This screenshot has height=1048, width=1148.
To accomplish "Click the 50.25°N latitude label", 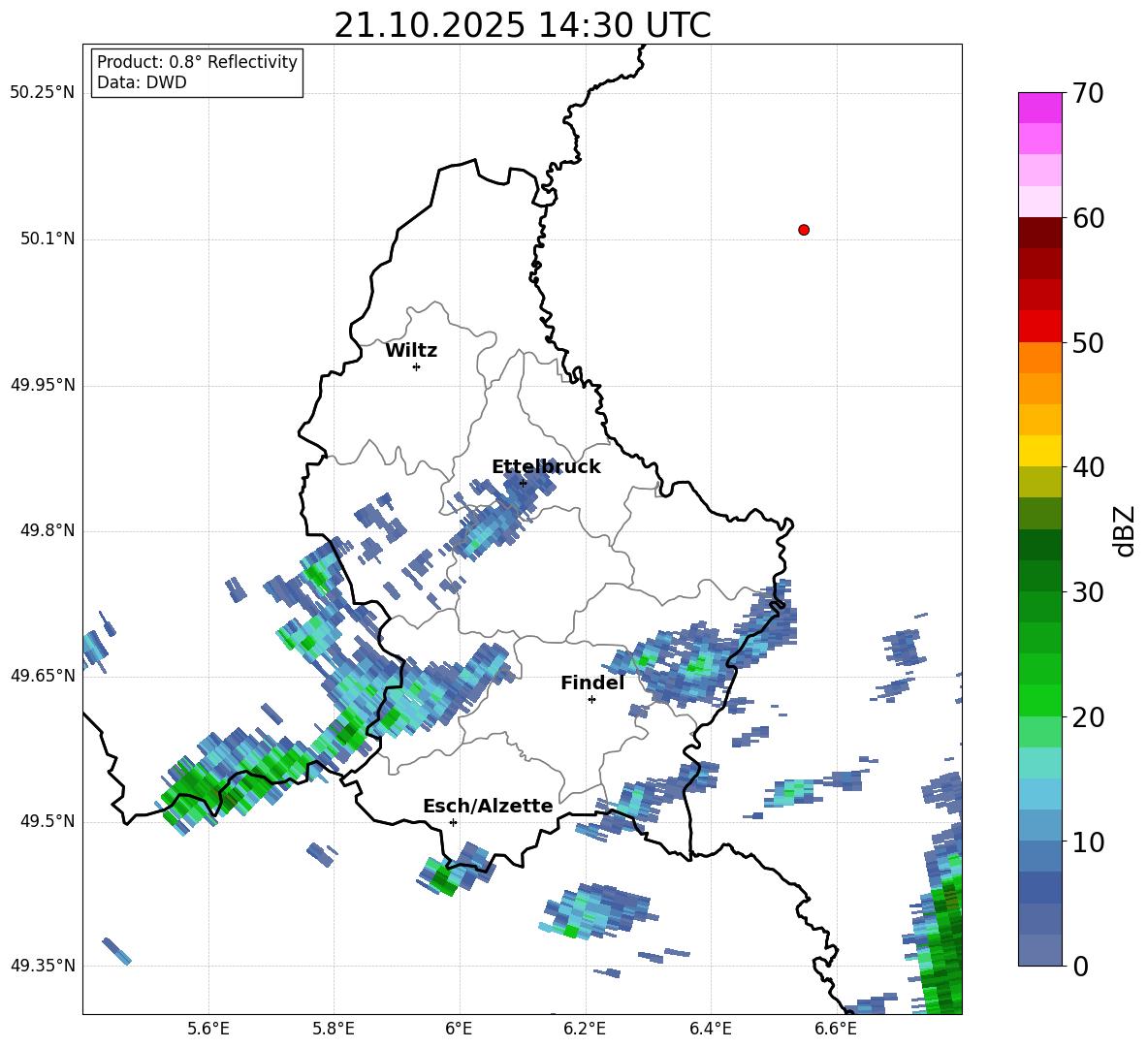I will [x=43, y=93].
